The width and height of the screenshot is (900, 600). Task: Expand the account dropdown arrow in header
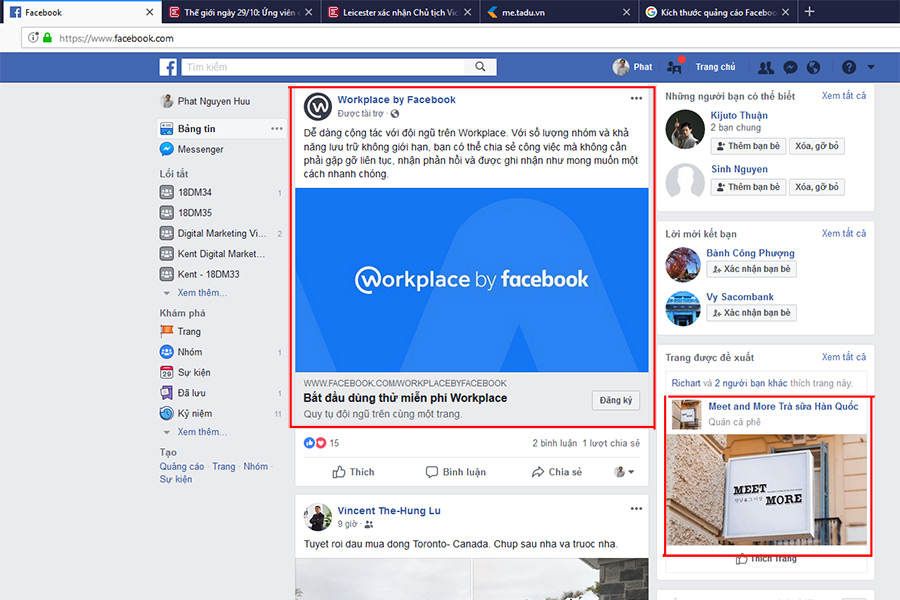(871, 68)
